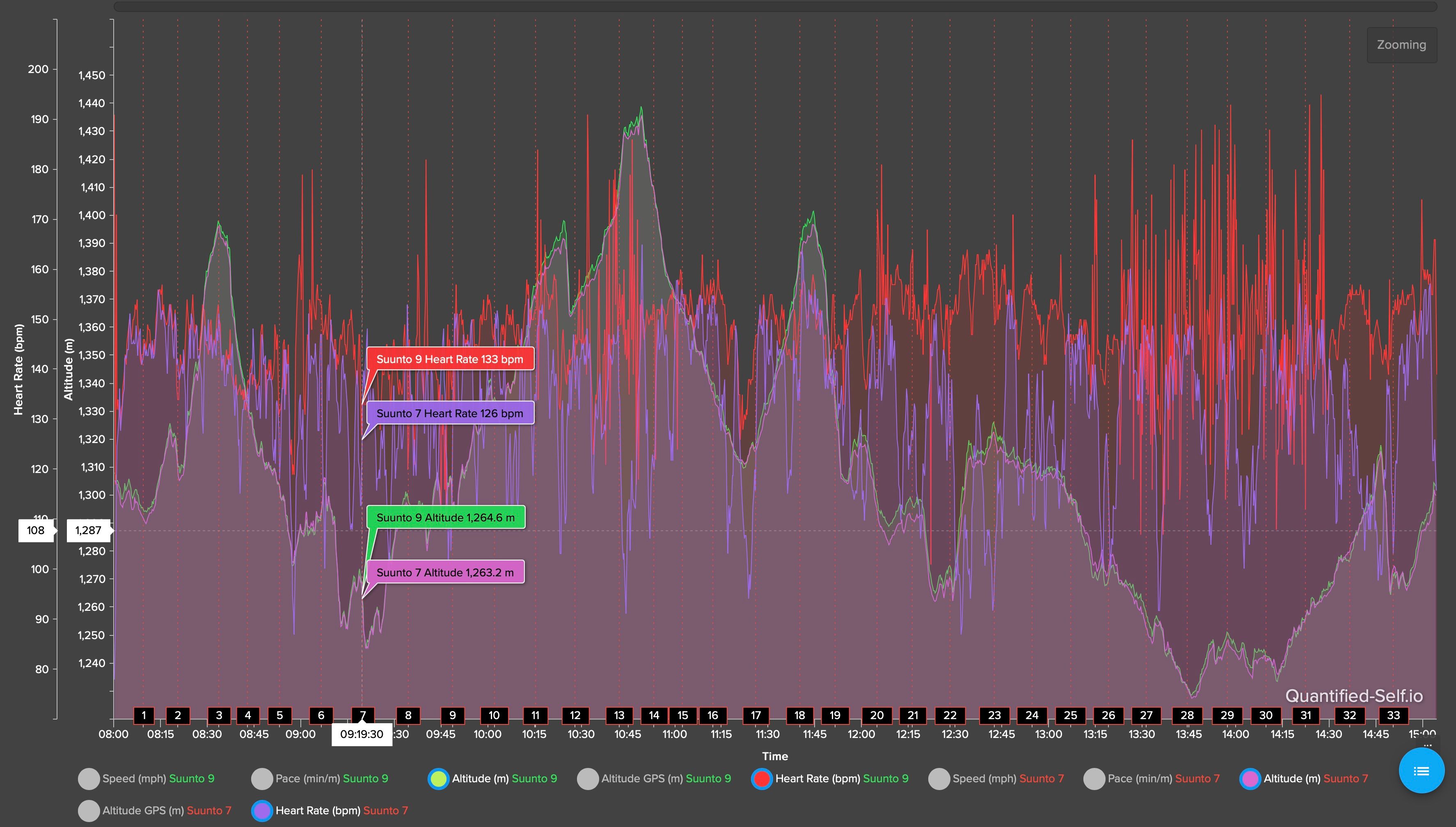Image resolution: width=1456 pixels, height=827 pixels.
Task: Select lap marker 16
Action: pyautogui.click(x=713, y=716)
